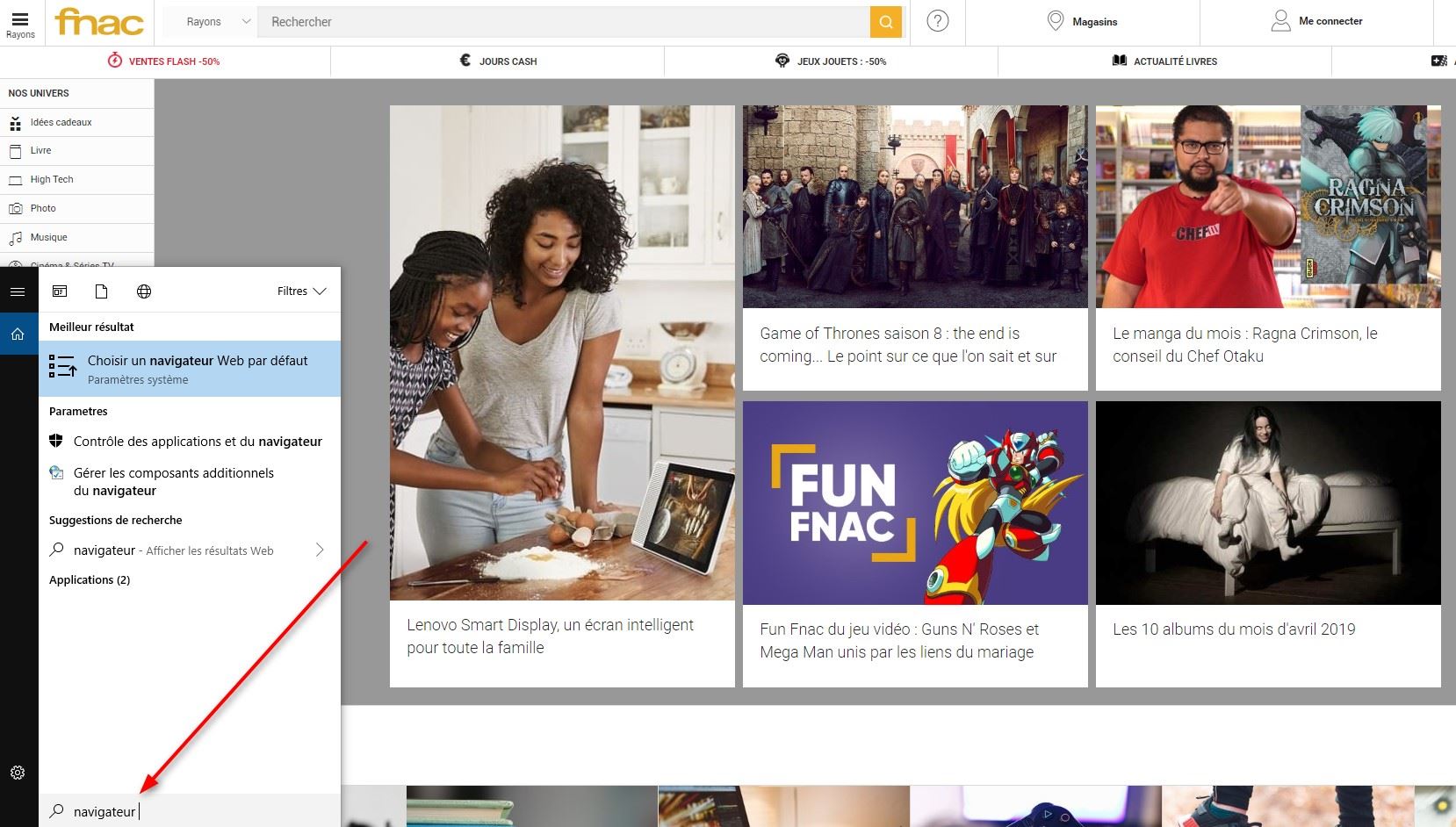Click the Gérer les composants additionnels icon
Viewport: 1456px width, 827px height.
tap(56, 472)
